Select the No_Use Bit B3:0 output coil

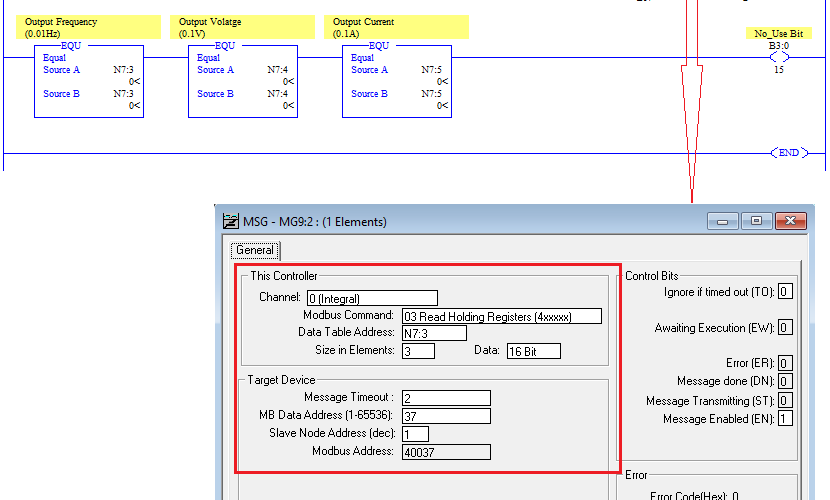click(x=779, y=57)
